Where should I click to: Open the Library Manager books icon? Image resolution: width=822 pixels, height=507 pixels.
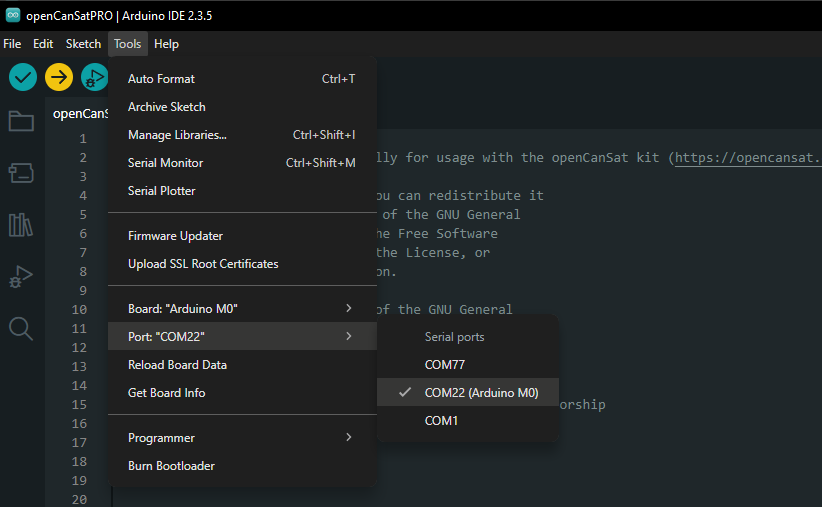21,224
